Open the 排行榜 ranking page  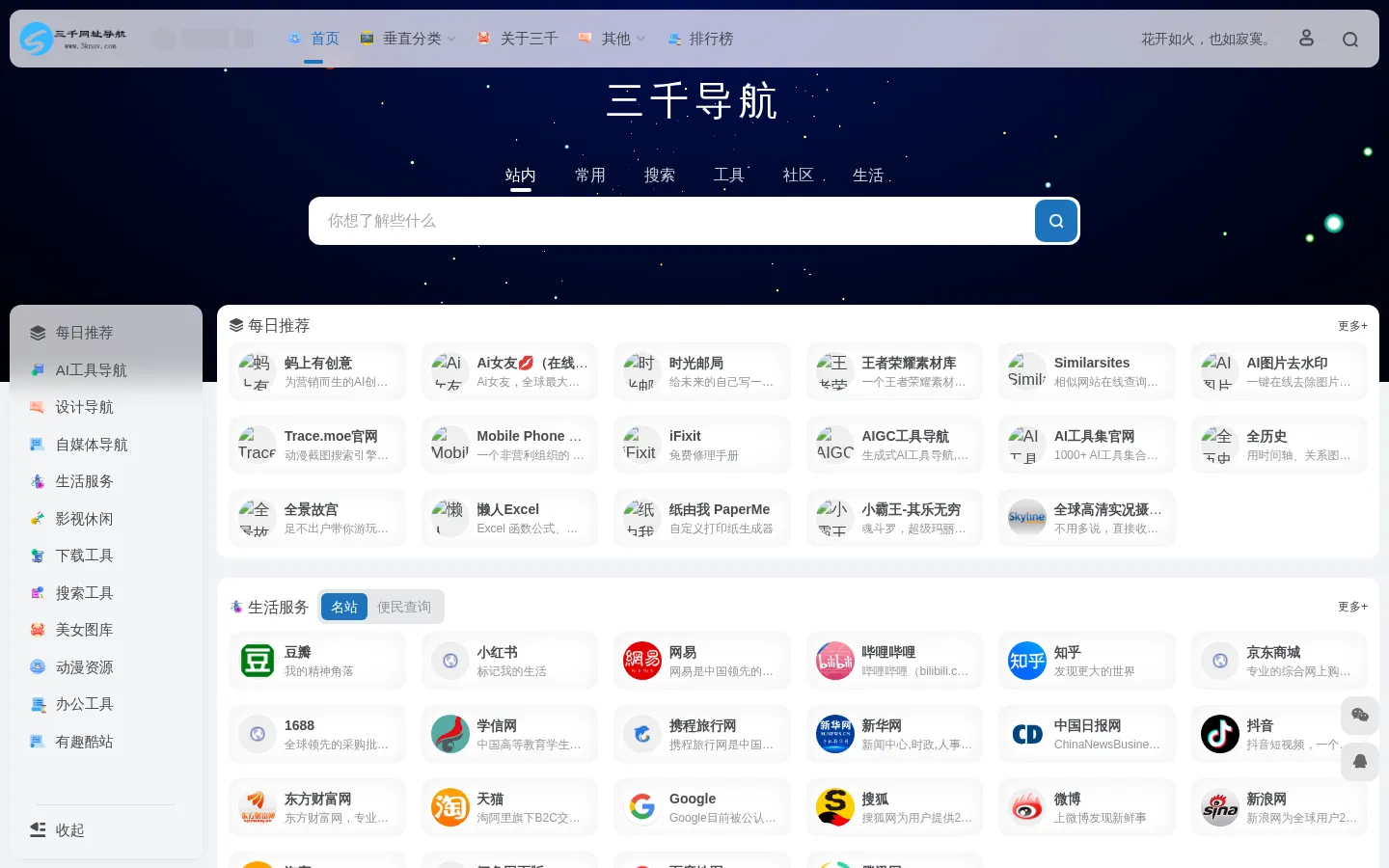[700, 39]
